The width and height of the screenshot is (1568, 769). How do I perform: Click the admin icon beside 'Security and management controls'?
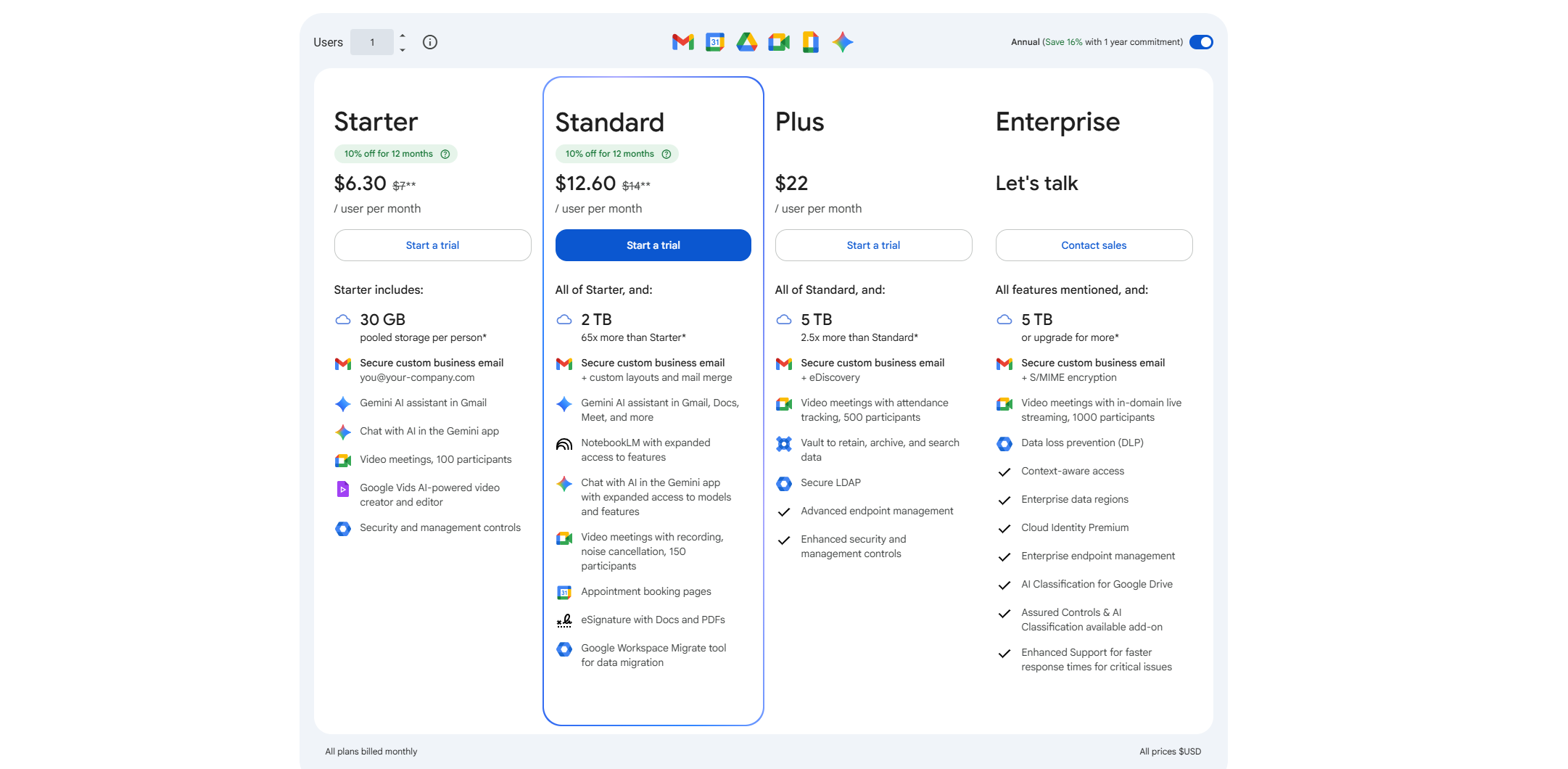(343, 528)
